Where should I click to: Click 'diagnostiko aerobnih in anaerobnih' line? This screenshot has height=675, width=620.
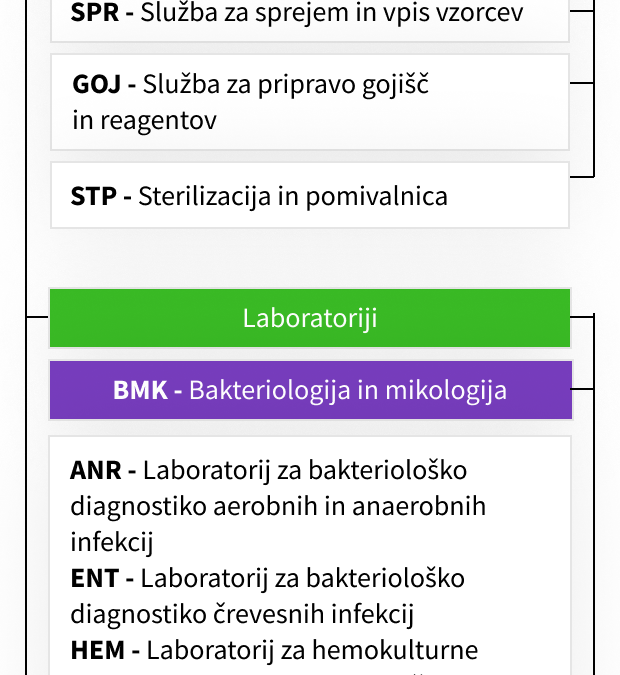pyautogui.click(x=278, y=506)
